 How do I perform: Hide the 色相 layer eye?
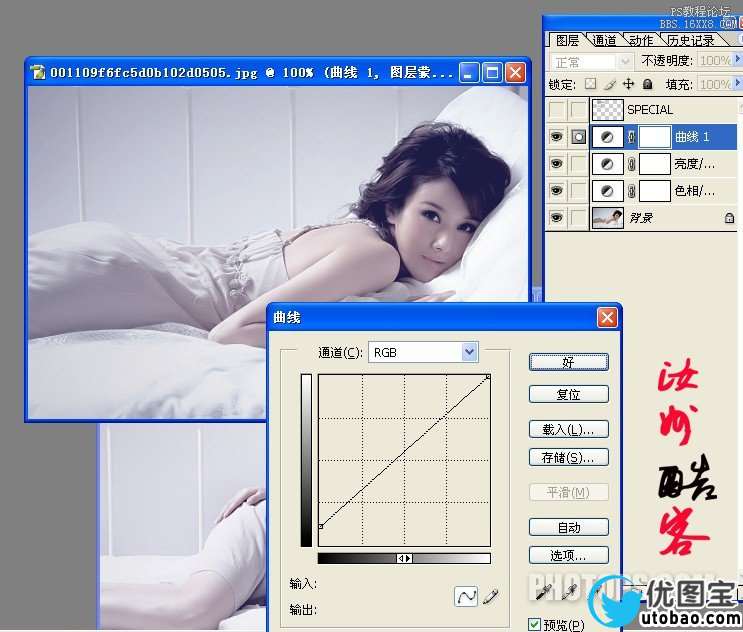[556, 191]
